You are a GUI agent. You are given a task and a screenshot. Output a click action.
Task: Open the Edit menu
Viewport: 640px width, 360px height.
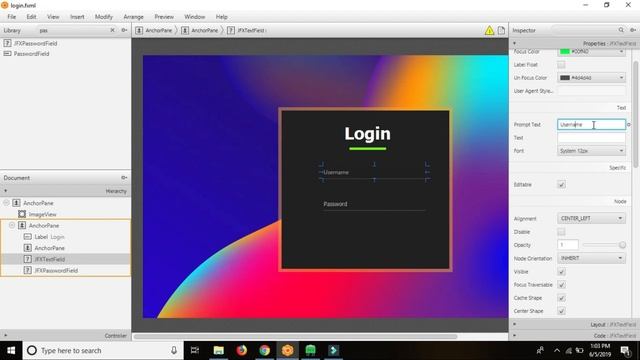(x=31, y=17)
